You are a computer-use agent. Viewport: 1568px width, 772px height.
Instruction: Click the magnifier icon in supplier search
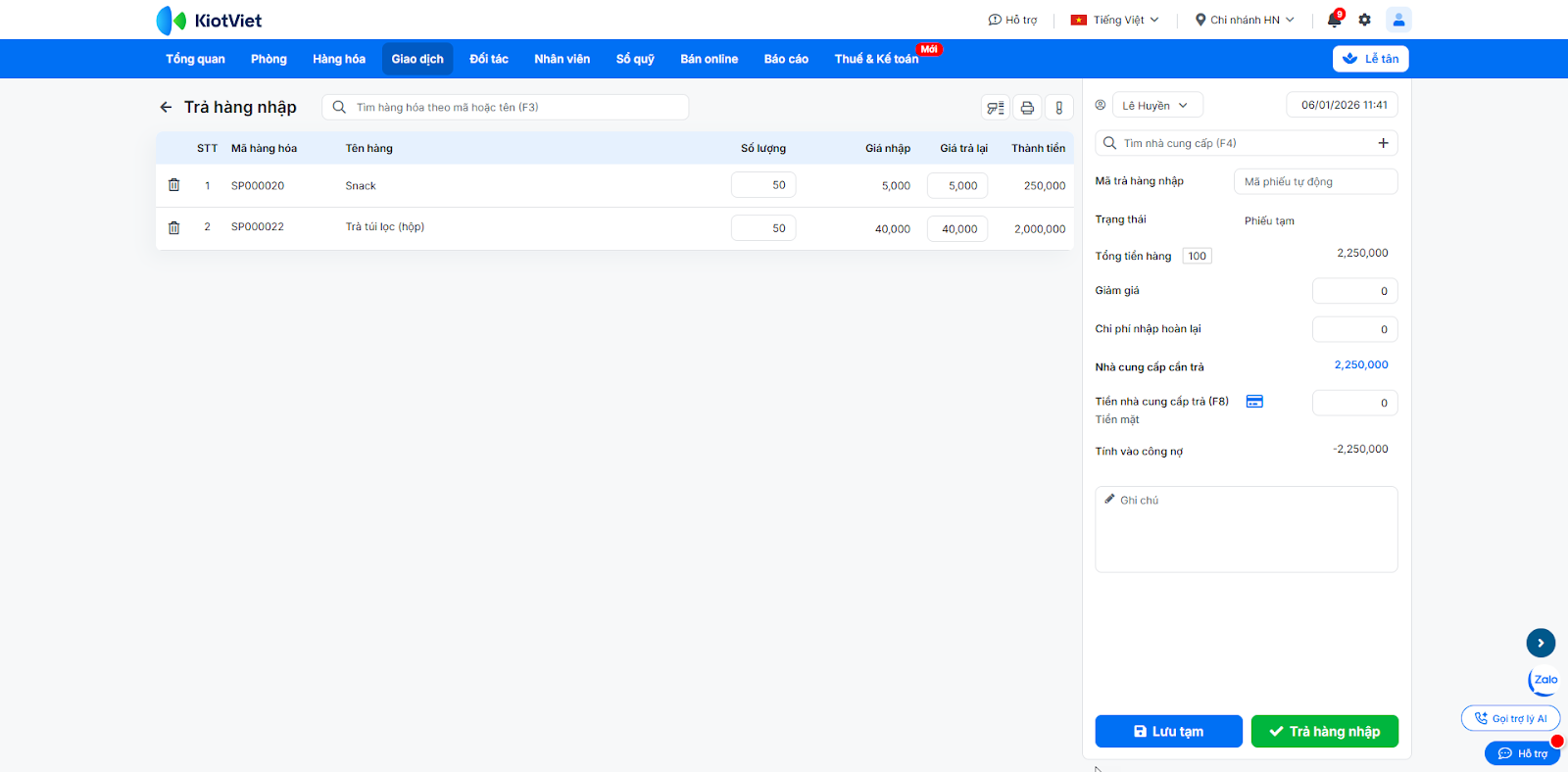click(x=1109, y=143)
